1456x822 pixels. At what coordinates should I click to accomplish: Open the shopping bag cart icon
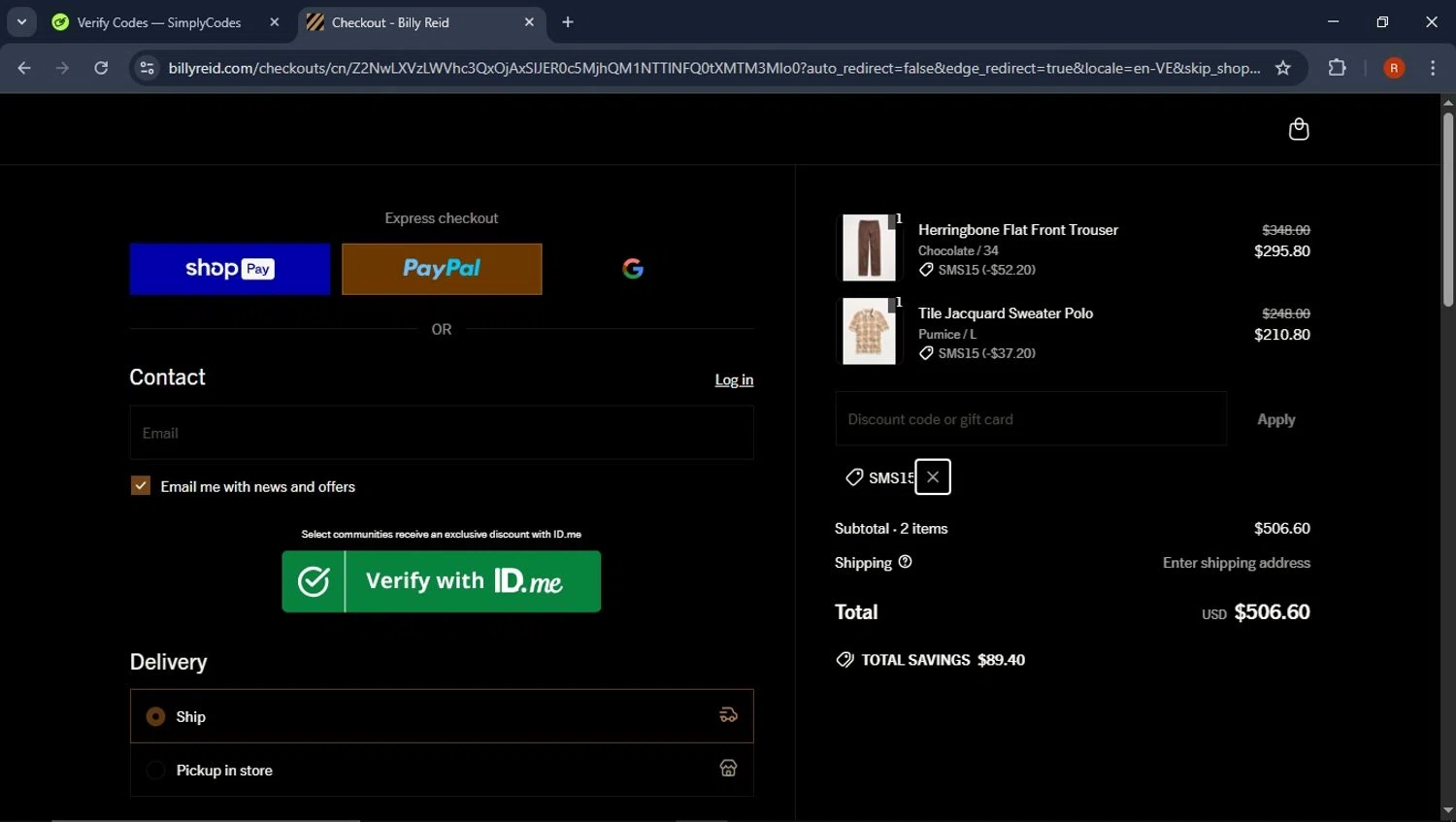[1298, 129]
